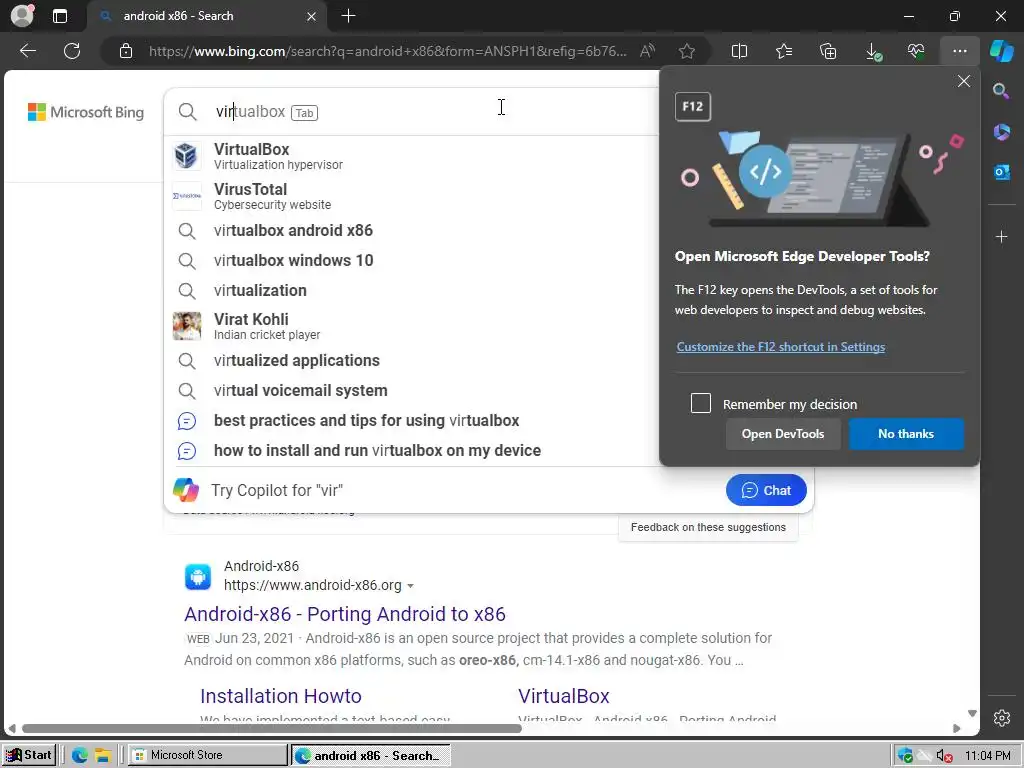Open the Collections icon

click(828, 51)
